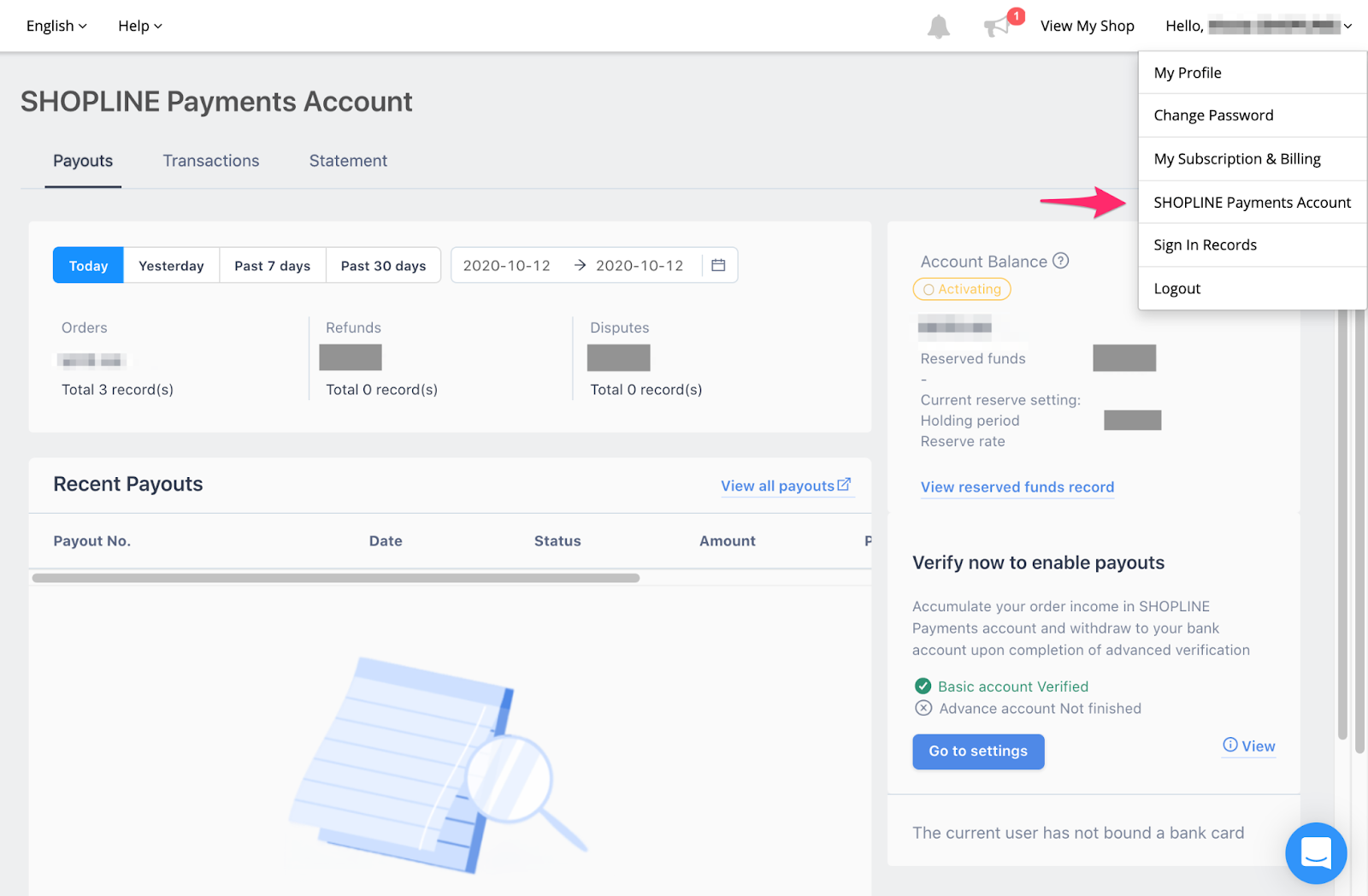Click the Account Balance help question icon
This screenshot has height=896, width=1368.
click(1060, 261)
